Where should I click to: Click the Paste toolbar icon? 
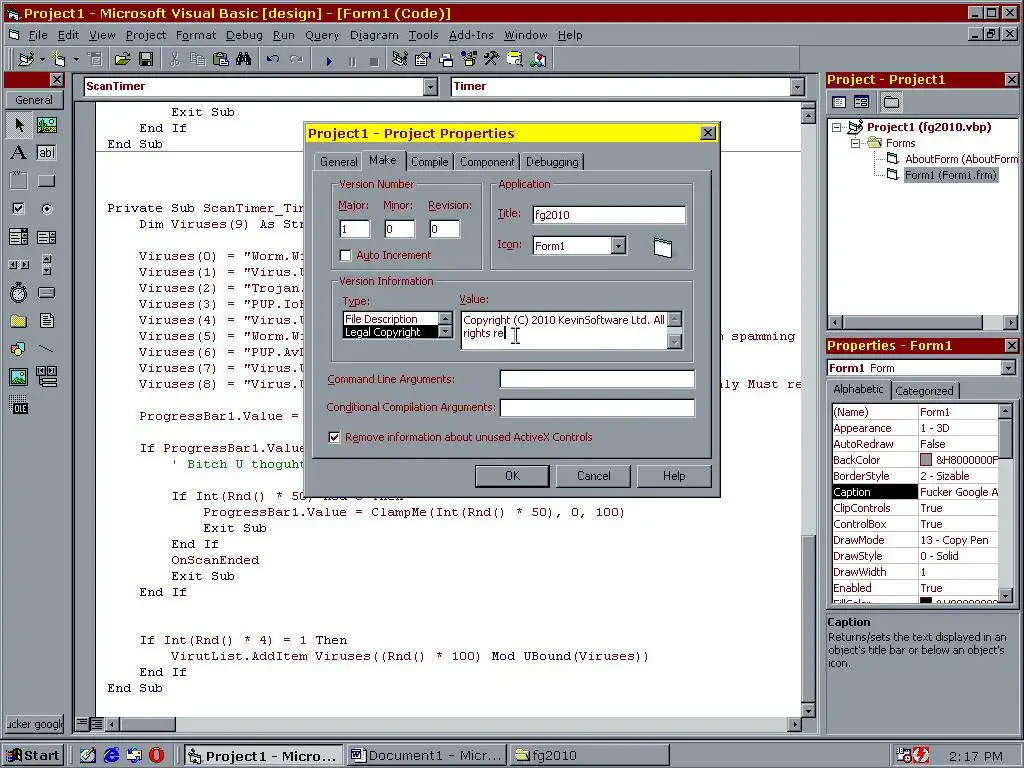[x=221, y=60]
